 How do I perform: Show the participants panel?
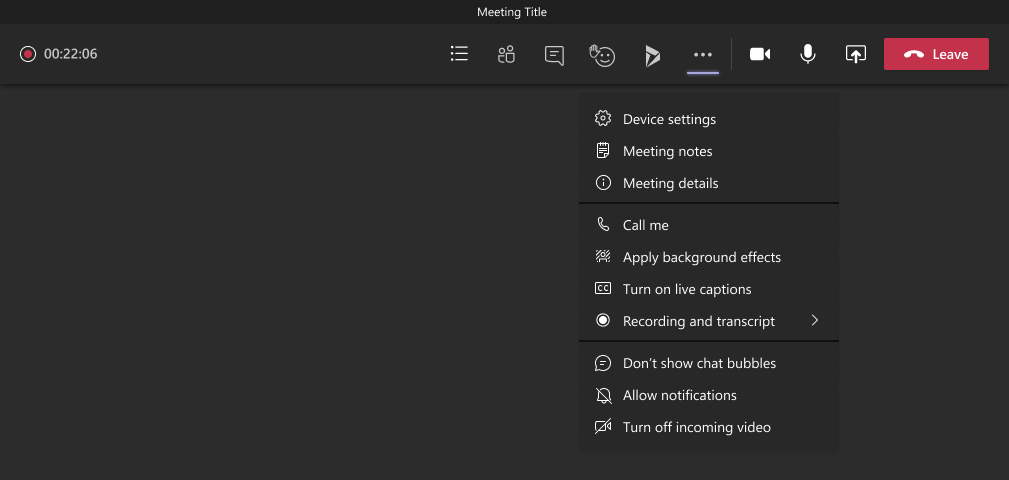(506, 54)
